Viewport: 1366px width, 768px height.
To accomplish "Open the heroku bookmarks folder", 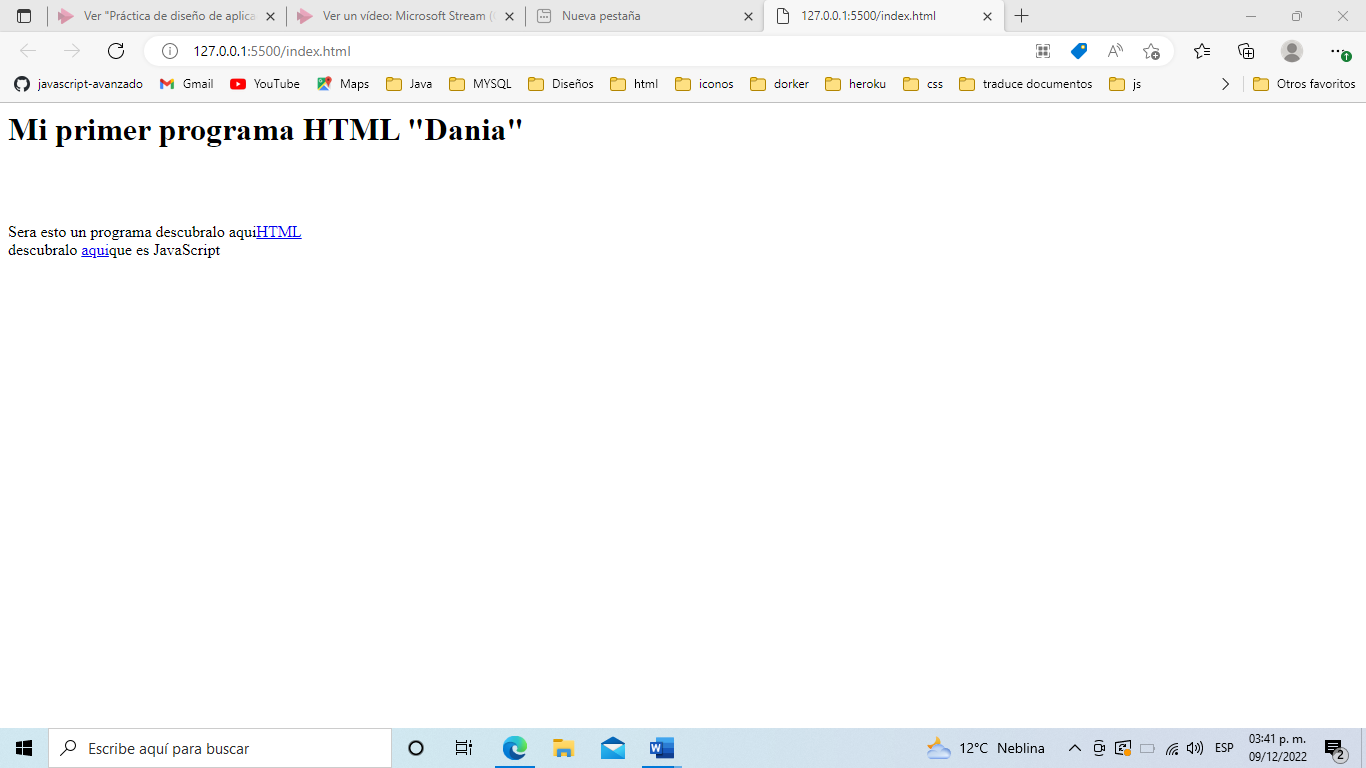I will coord(856,84).
